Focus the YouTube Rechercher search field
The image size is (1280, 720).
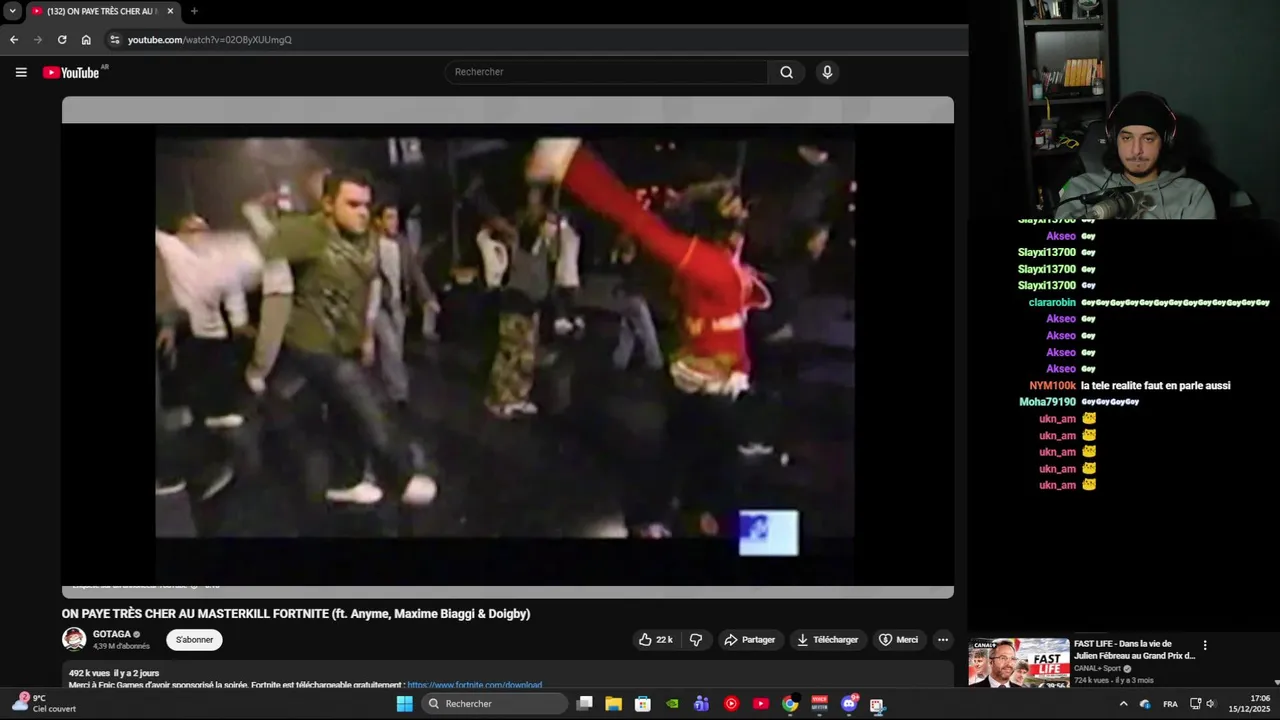(x=606, y=72)
